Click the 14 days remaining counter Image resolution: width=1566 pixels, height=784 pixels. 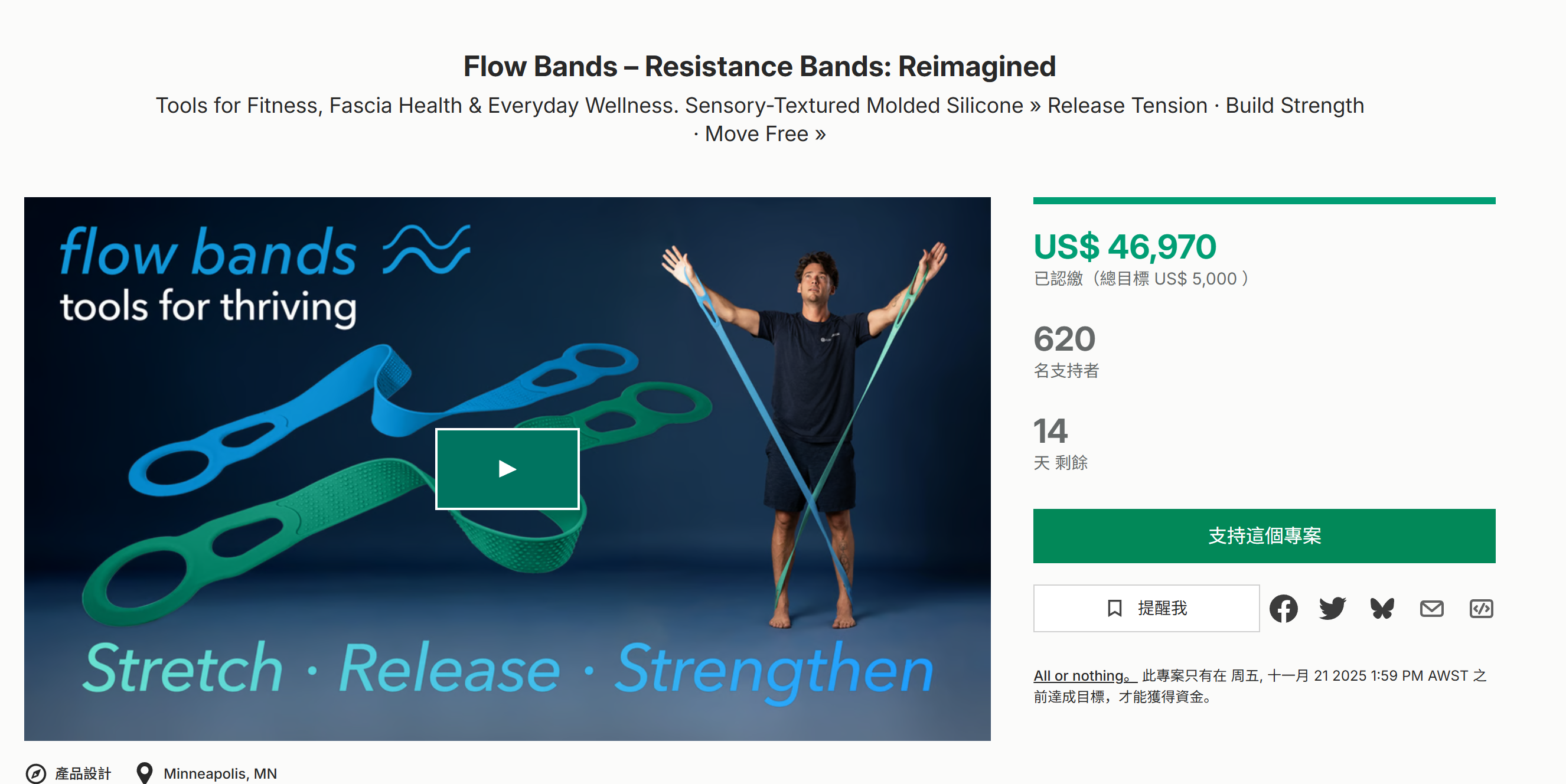pyautogui.click(x=1050, y=432)
